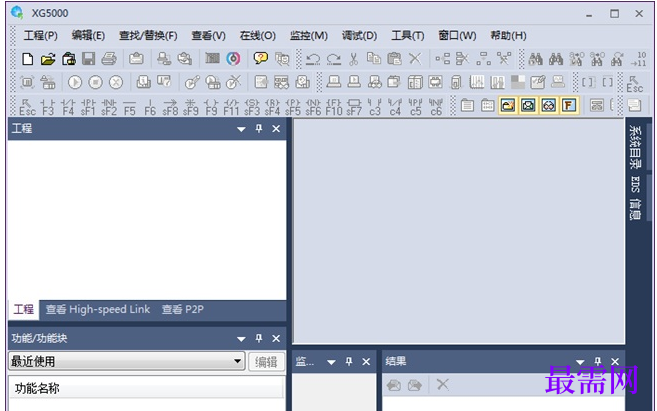Click the first Find binoculars icon
Screen dimensions: 657x411
pyautogui.click(x=535, y=59)
